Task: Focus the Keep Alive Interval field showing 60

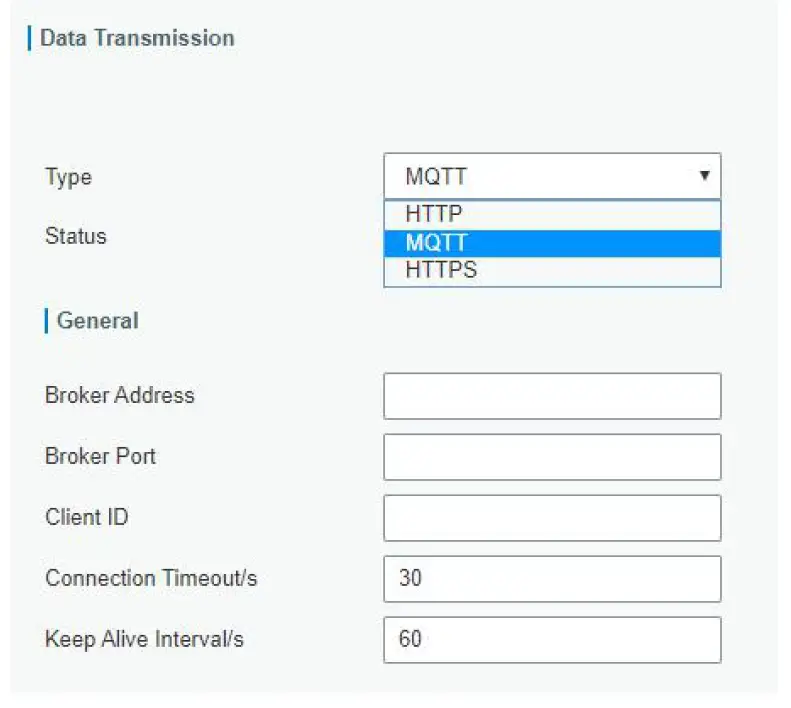Action: click(552, 640)
